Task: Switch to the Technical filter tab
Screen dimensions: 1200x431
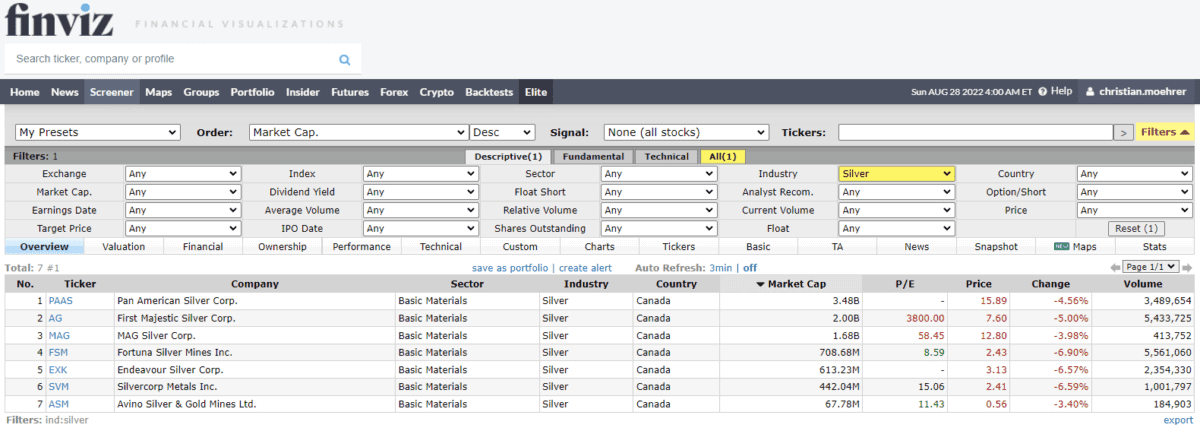Action: point(667,156)
